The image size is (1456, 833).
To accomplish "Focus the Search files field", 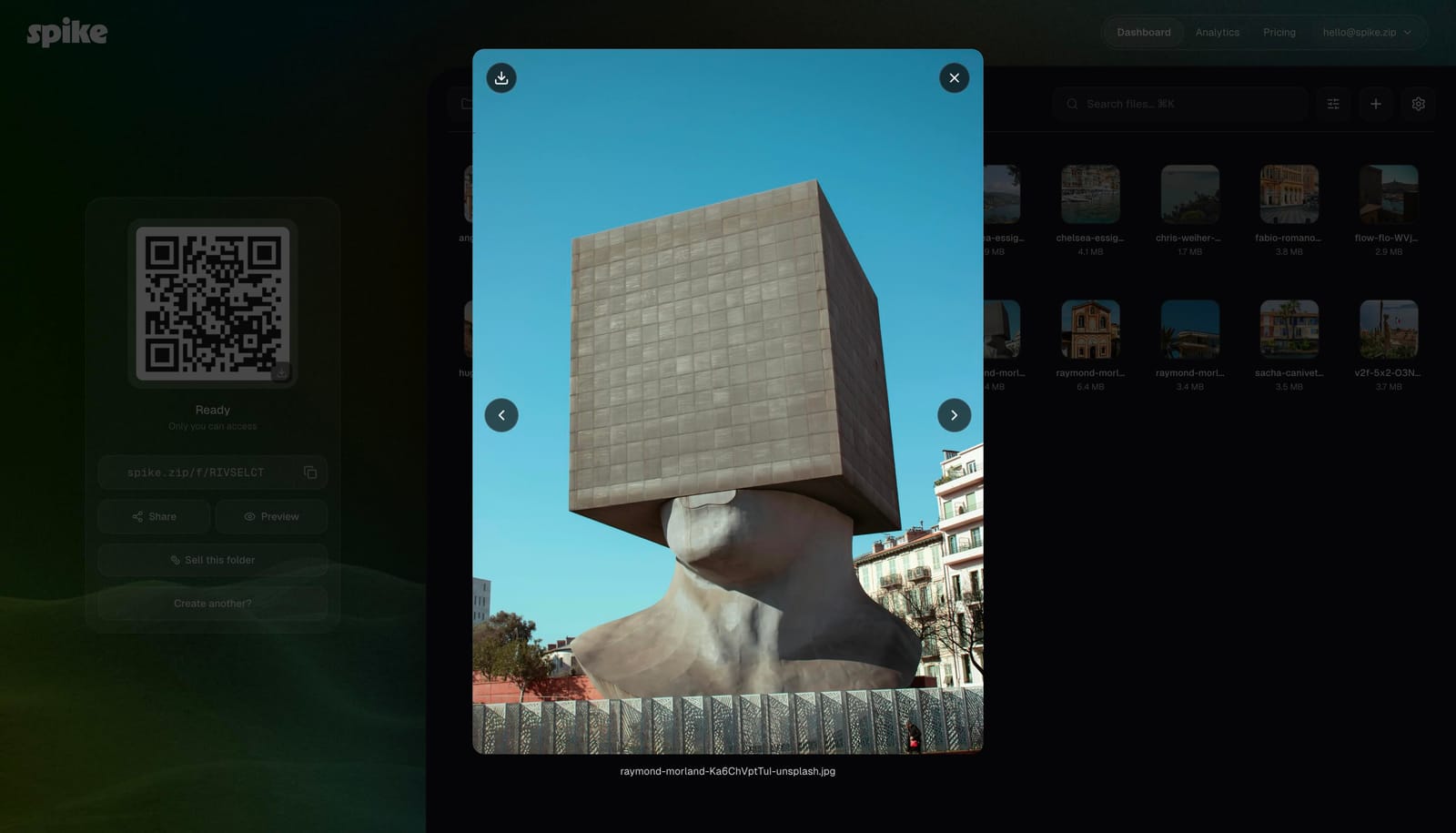I will click(x=1180, y=104).
